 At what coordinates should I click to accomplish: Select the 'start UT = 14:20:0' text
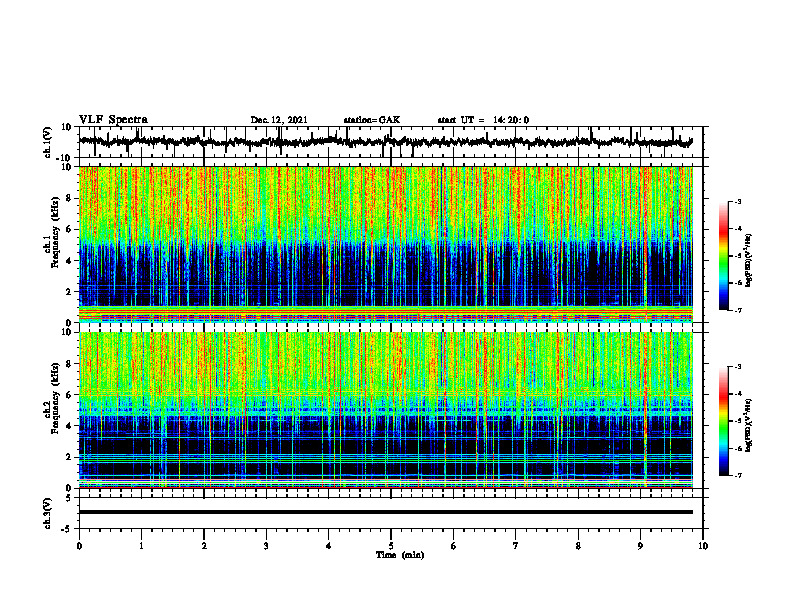(483, 120)
